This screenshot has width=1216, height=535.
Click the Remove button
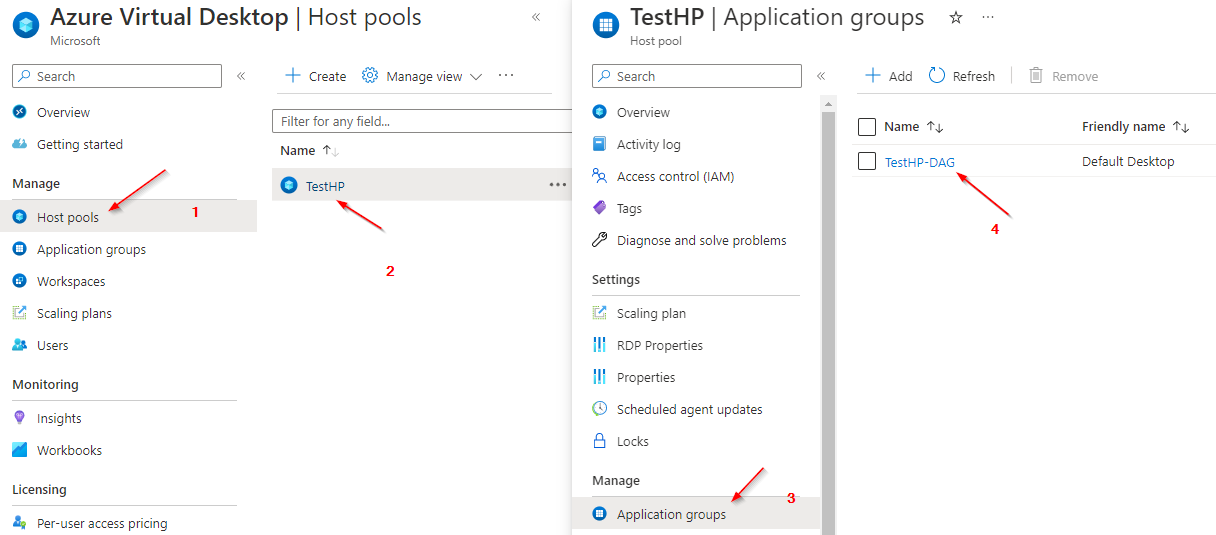tap(1063, 76)
